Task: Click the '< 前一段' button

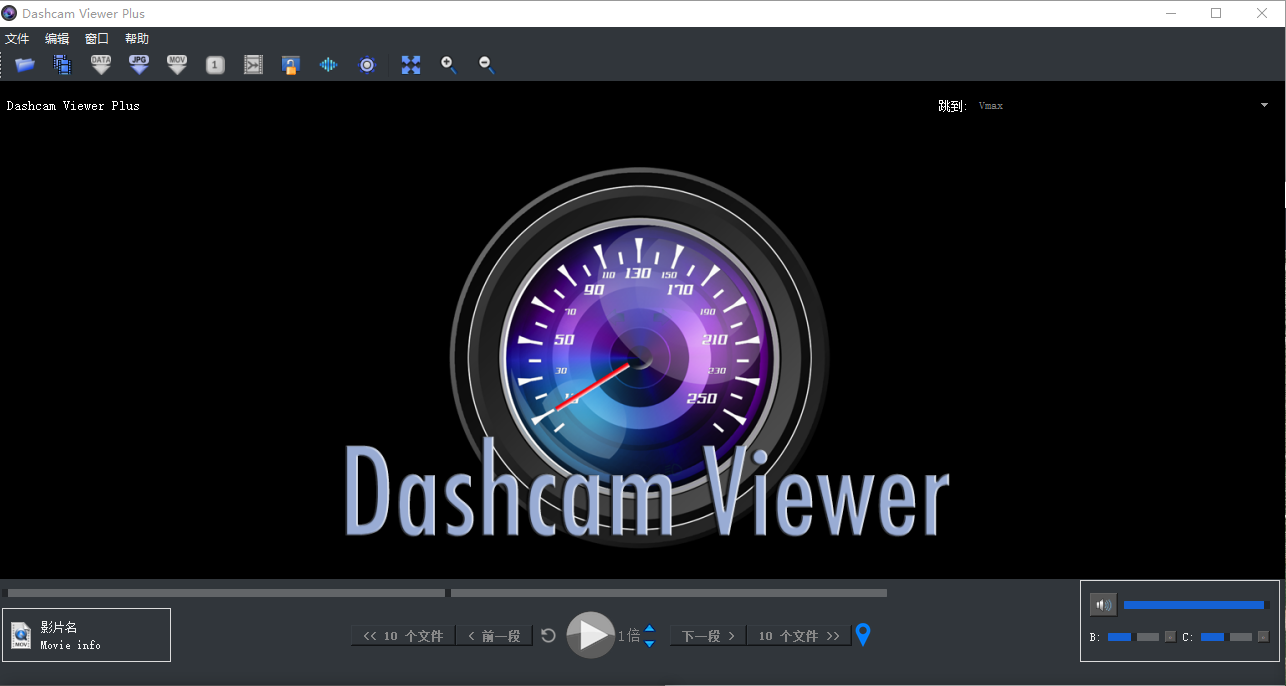Action: click(494, 636)
